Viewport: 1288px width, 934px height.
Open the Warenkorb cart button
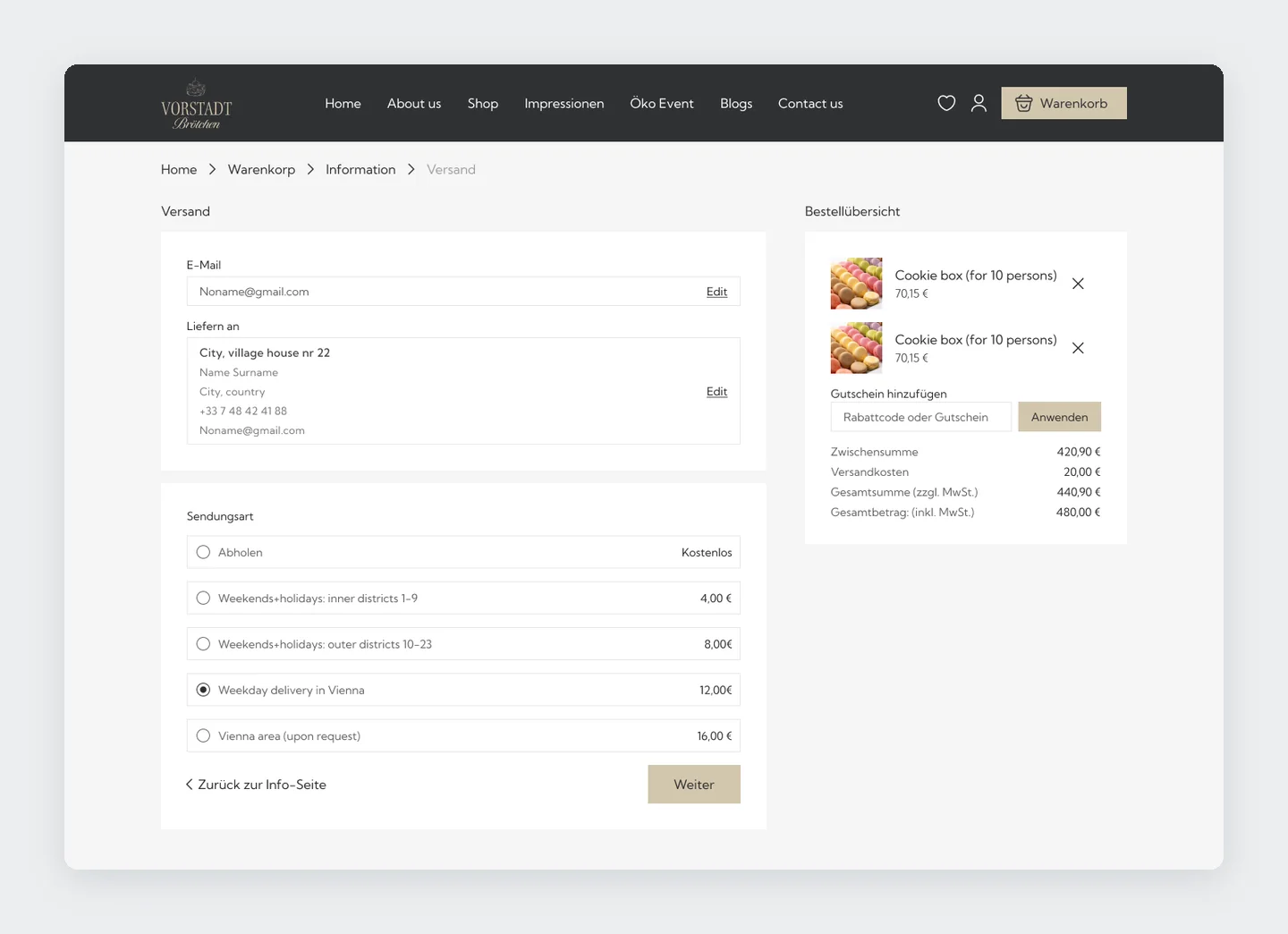[1063, 103]
